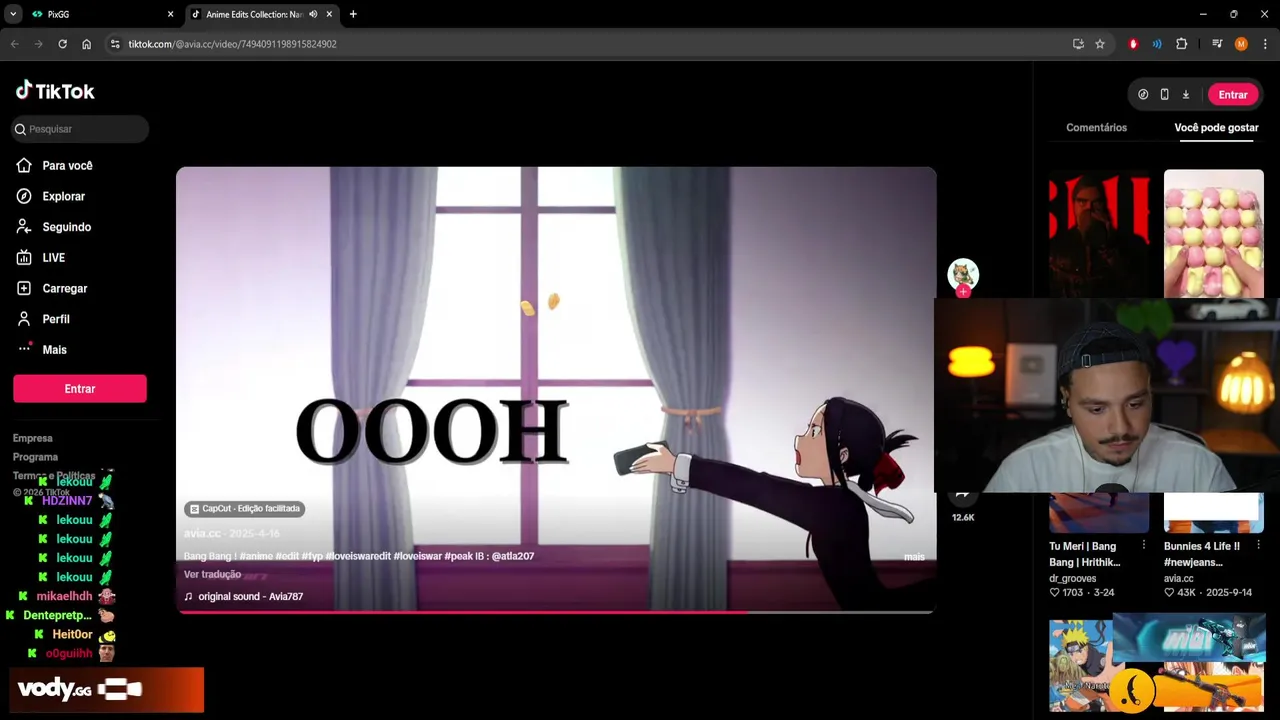Follow creator with the red plus badge
1280x720 pixels.
(x=963, y=291)
